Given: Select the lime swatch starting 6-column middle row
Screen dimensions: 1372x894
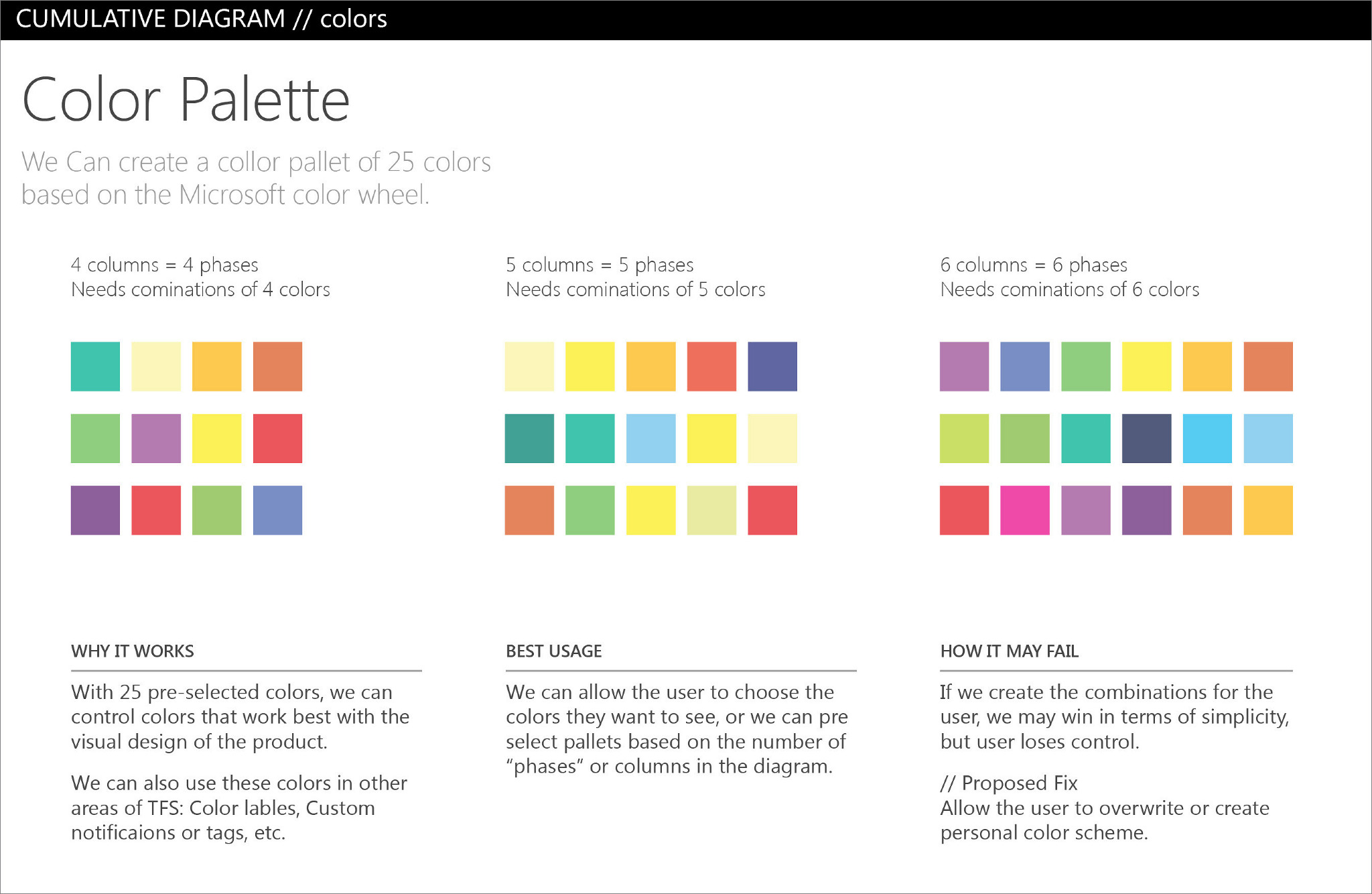Looking at the screenshot, I should [x=964, y=438].
